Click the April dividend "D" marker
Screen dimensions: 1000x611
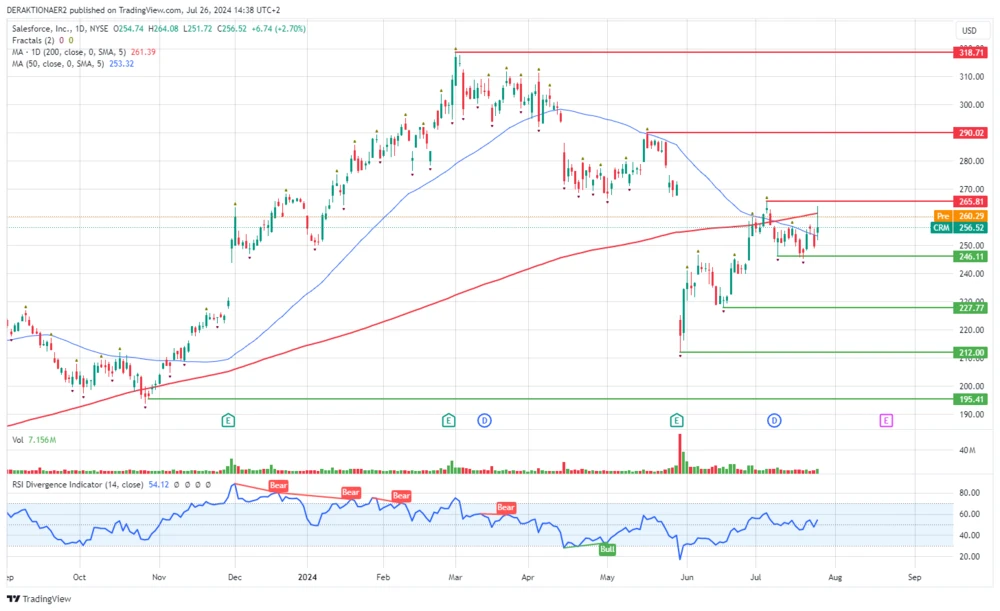tap(486, 420)
